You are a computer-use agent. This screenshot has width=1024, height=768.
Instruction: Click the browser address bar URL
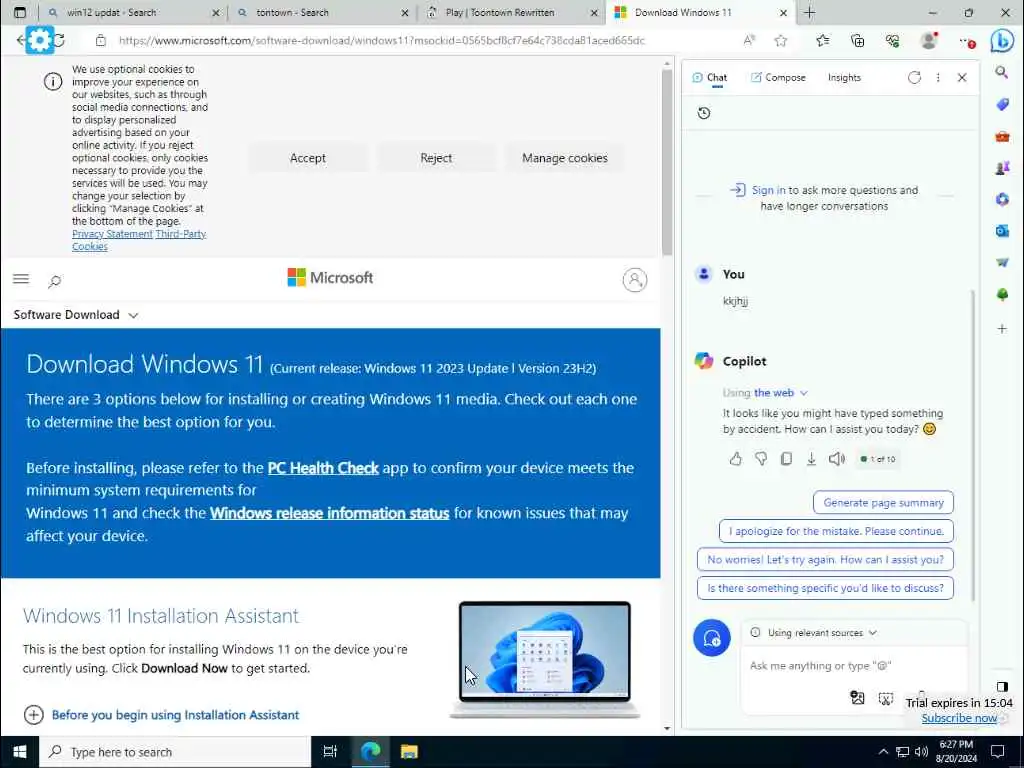coord(381,40)
